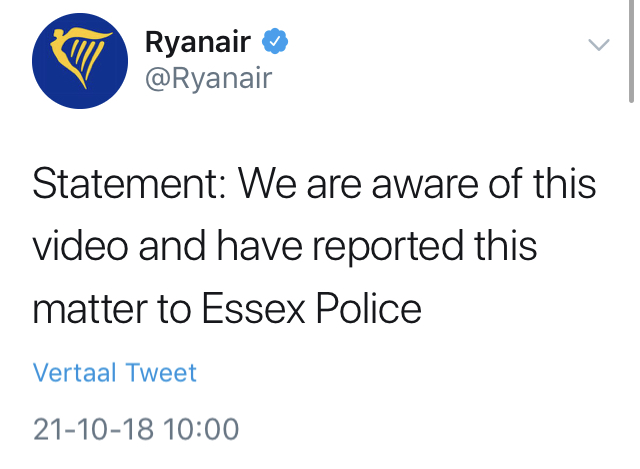This screenshot has height=469, width=640.
Task: Open the Ryanair harp logo avatar
Action: click(80, 61)
